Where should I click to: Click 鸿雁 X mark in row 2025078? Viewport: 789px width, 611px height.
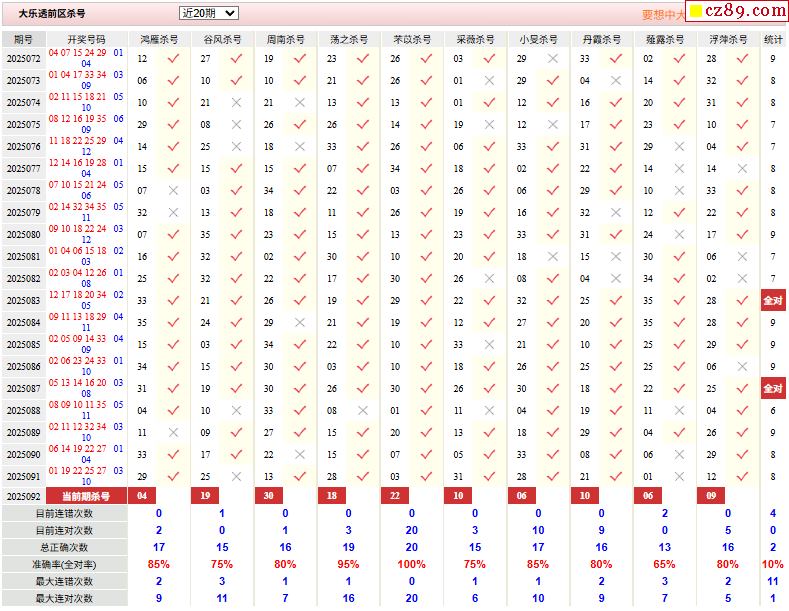173,191
